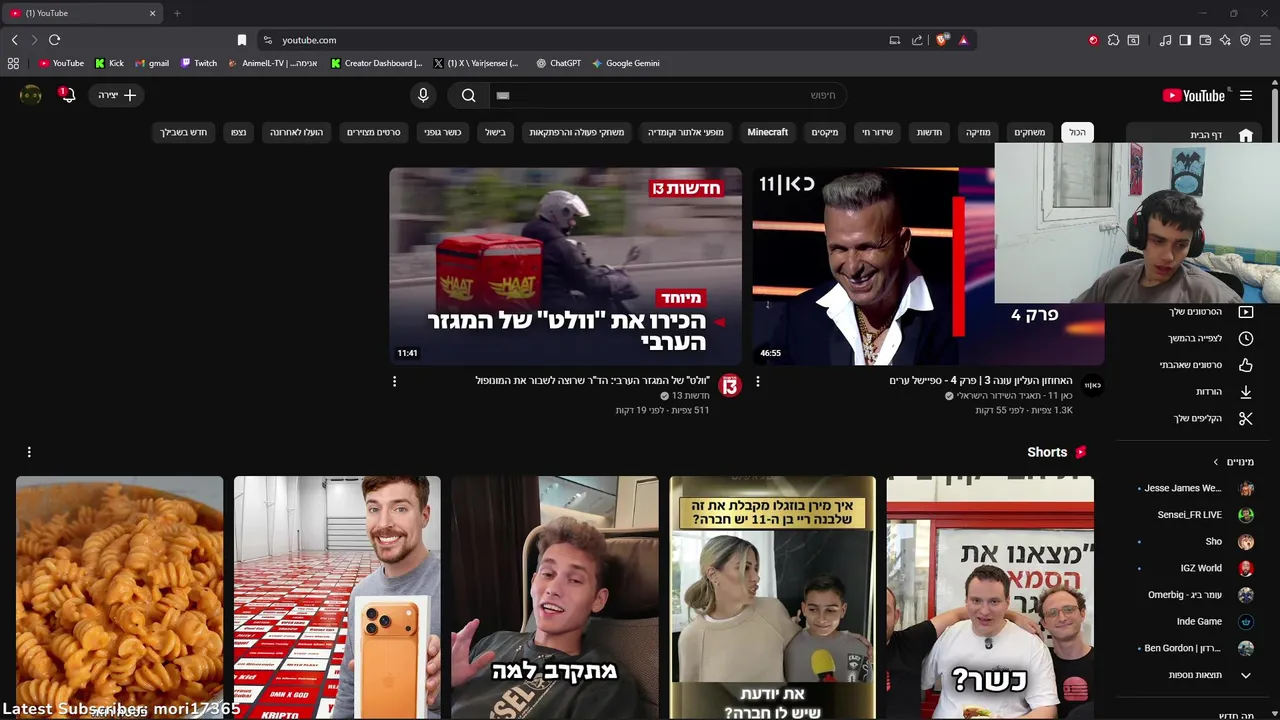Image resolution: width=1280 pixels, height=720 pixels.
Task: Open Shorts section options menu
Action: pos(29,452)
